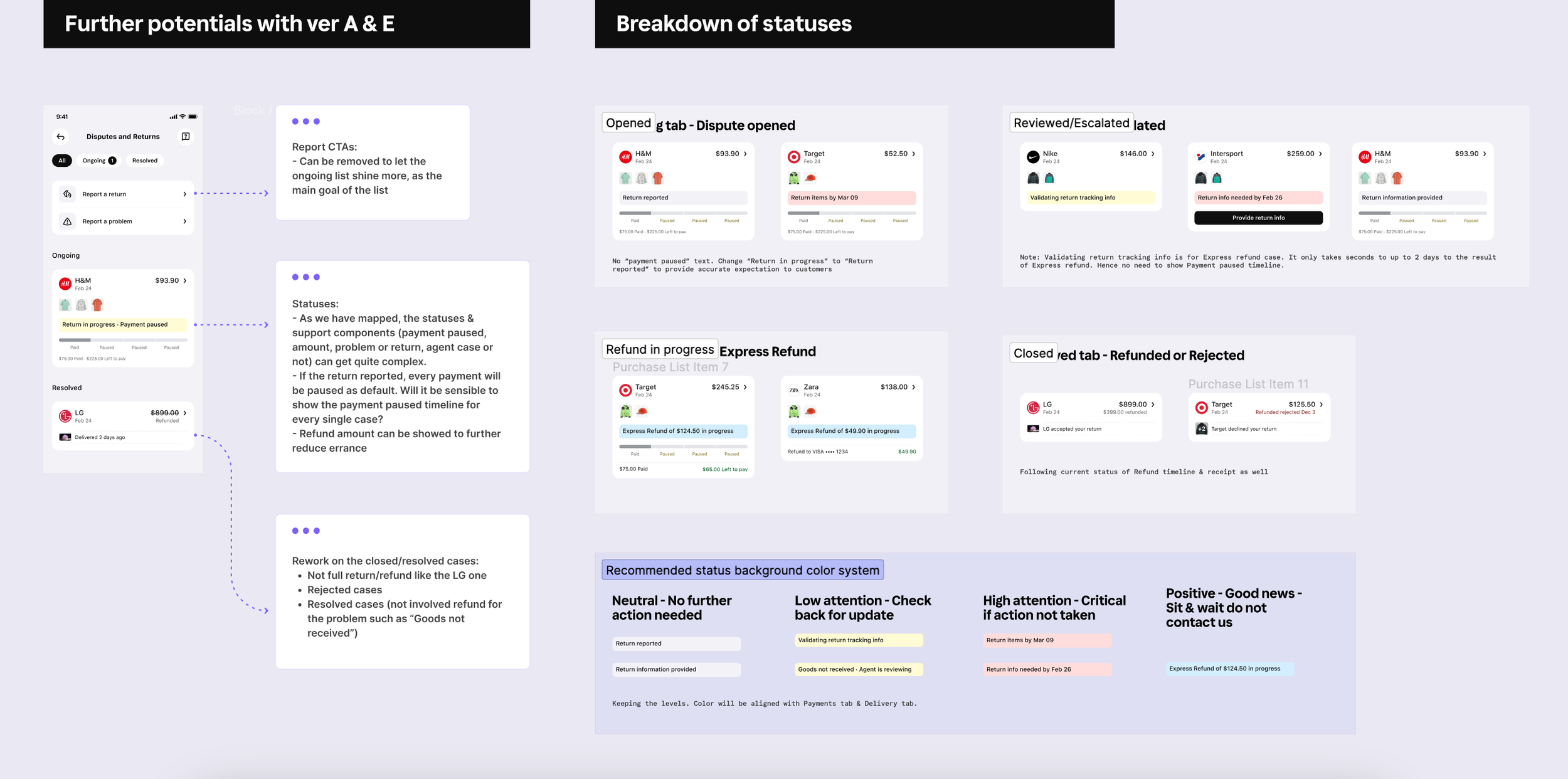Click the Refund in progress section label
The height and width of the screenshot is (779, 1568).
pos(660,349)
